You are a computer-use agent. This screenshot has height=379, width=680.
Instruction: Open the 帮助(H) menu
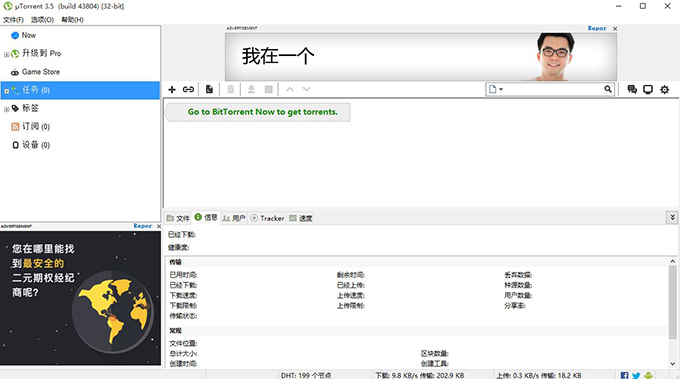[x=72, y=20]
